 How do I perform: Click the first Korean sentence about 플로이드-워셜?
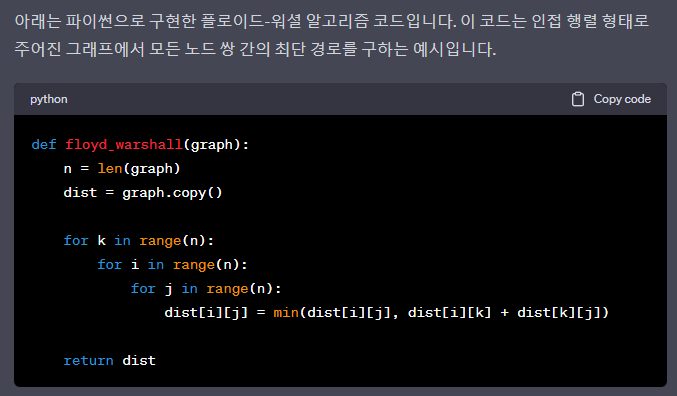coord(235,21)
